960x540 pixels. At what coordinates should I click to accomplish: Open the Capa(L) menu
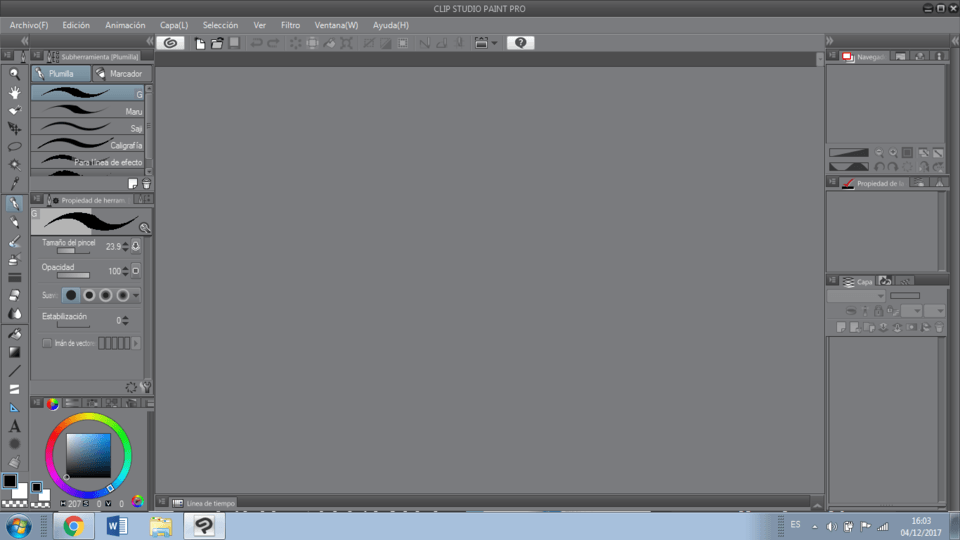pyautogui.click(x=174, y=25)
